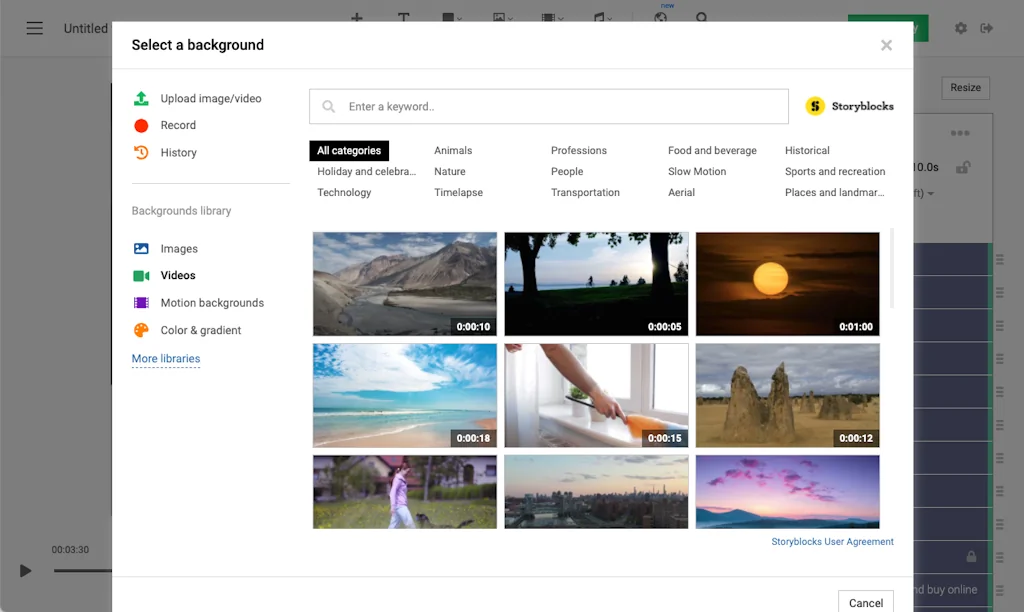1024x612 pixels.
Task: Switch to the Nature category
Action: click(x=450, y=171)
